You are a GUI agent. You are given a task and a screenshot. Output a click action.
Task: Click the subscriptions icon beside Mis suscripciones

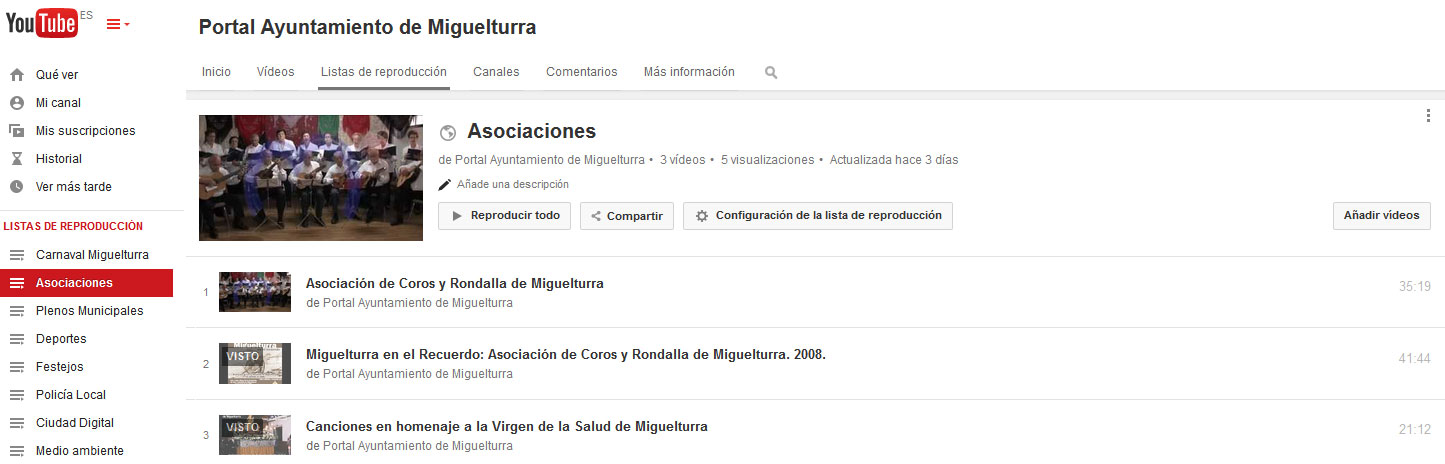click(x=16, y=131)
